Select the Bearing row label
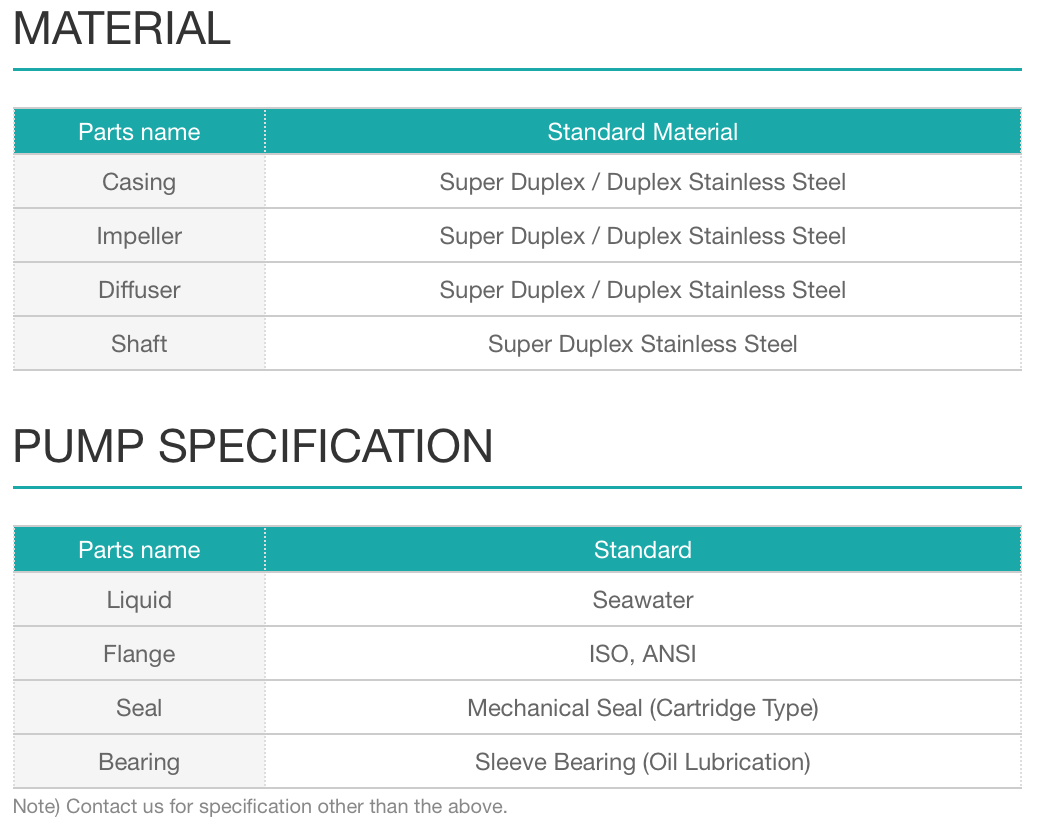The width and height of the screenshot is (1038, 830). coord(139,762)
